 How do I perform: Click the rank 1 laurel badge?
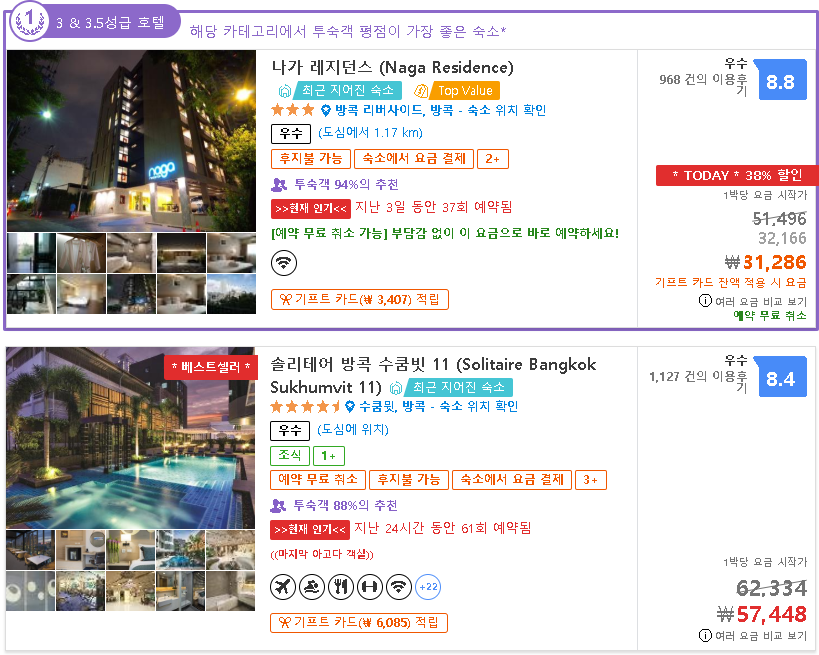tap(29, 21)
